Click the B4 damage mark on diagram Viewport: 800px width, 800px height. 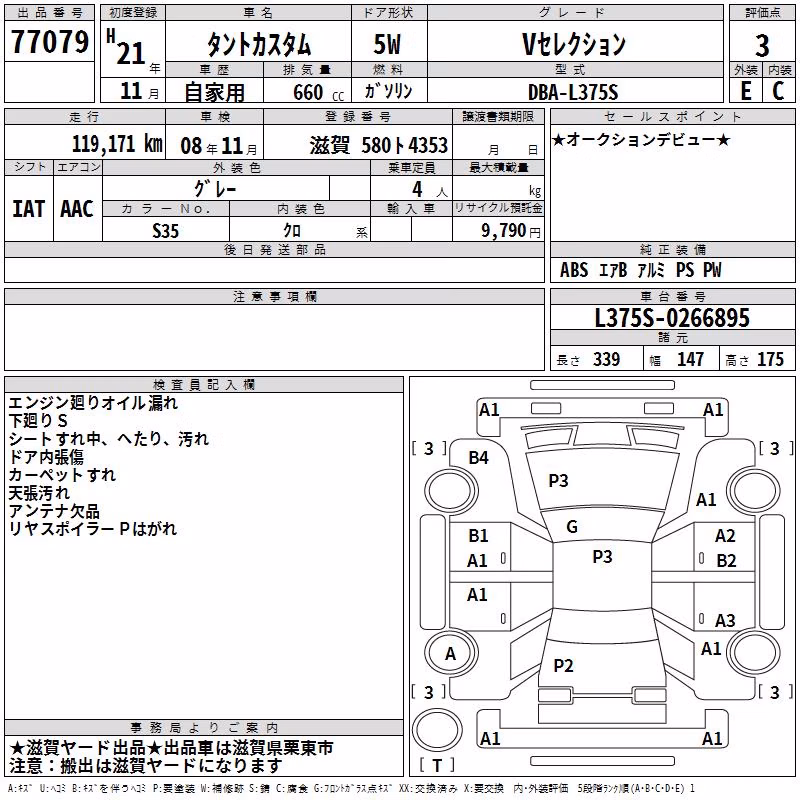(x=479, y=458)
